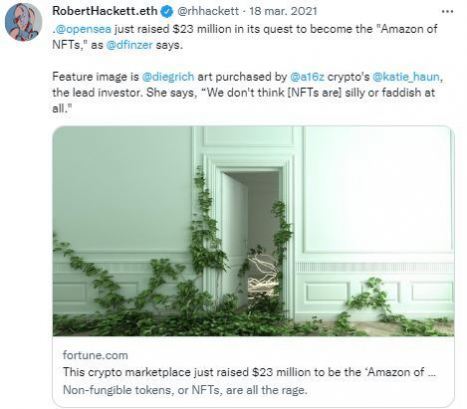Open the 18 mar. 2021 timestamp
Viewport: 467px width, 409px height.
[x=283, y=12]
